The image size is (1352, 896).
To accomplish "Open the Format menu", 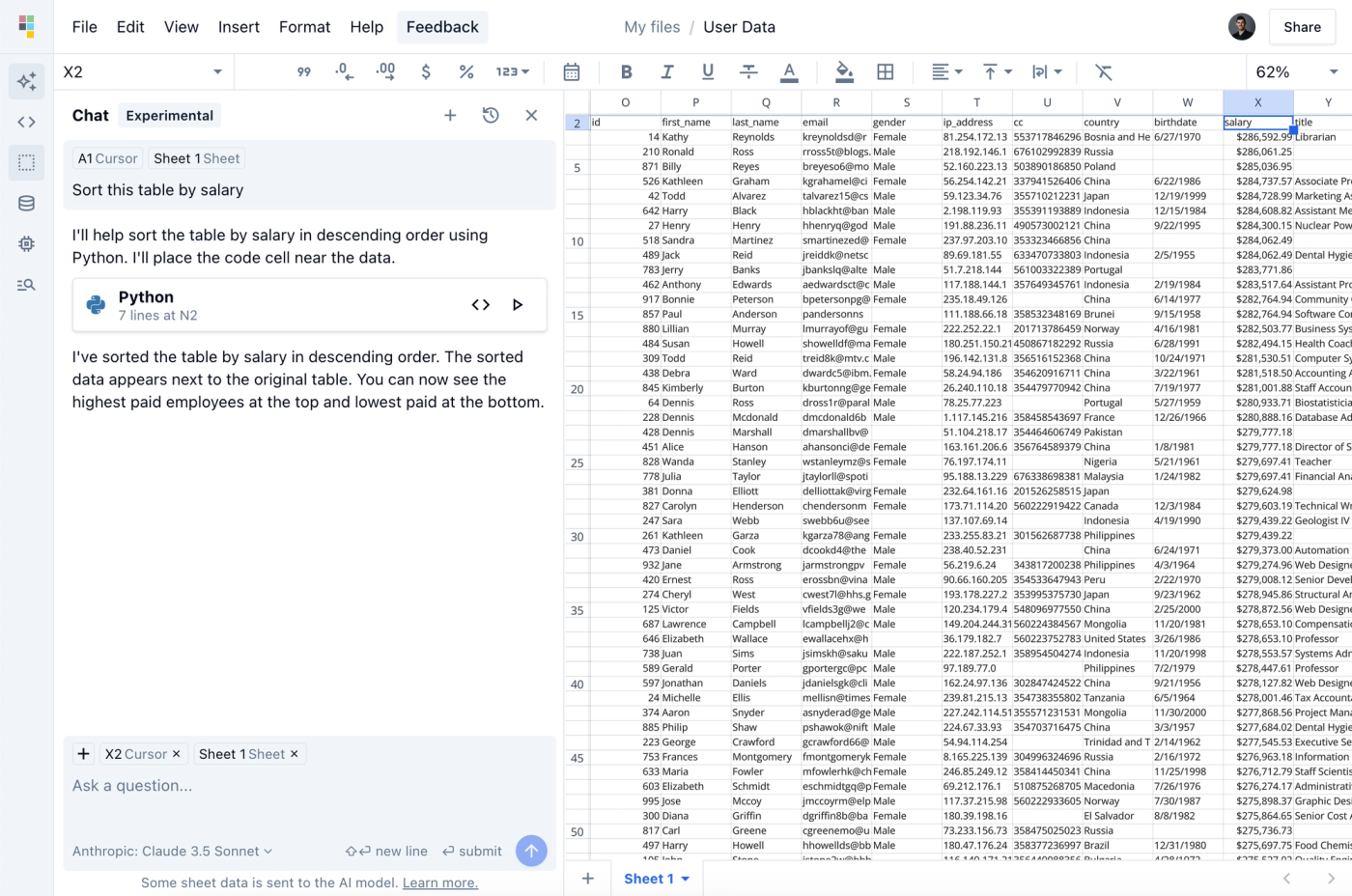I will pos(304,27).
